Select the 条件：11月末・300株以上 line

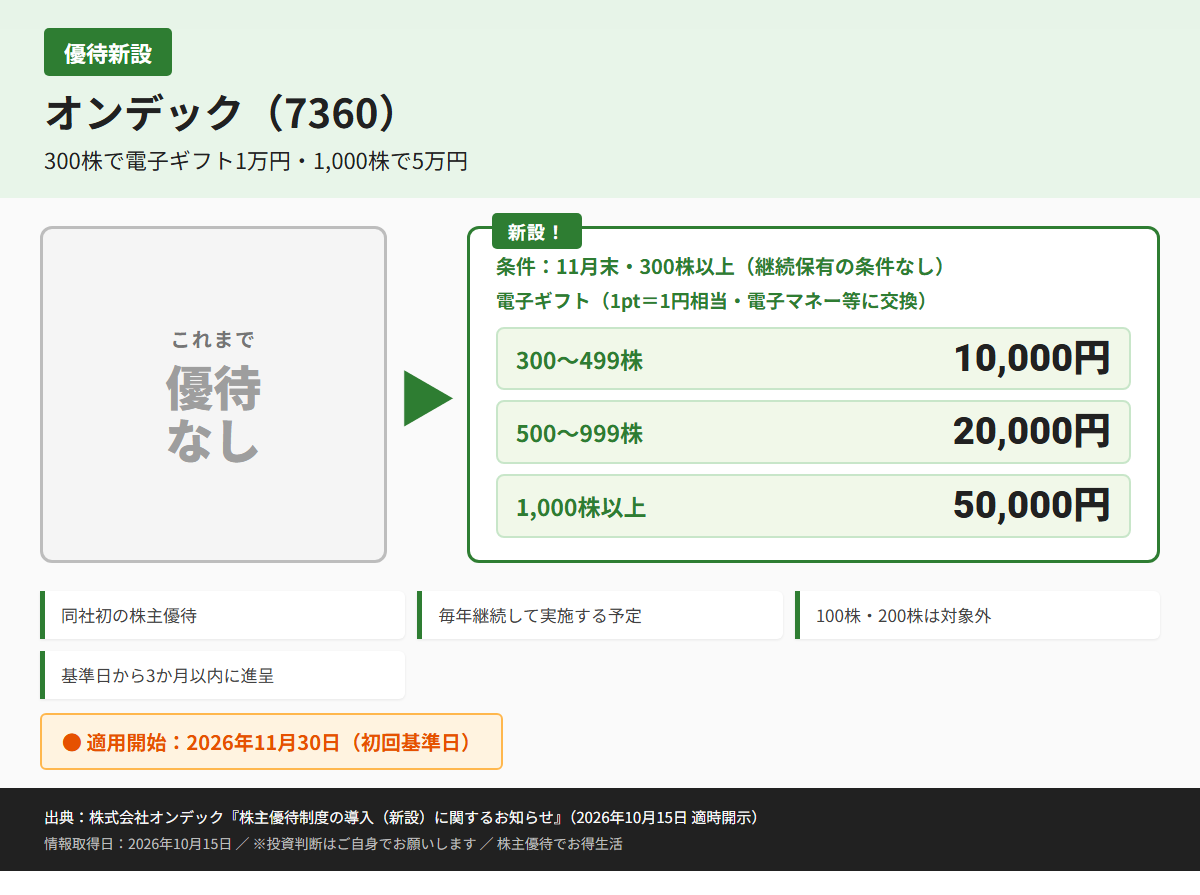point(721,267)
